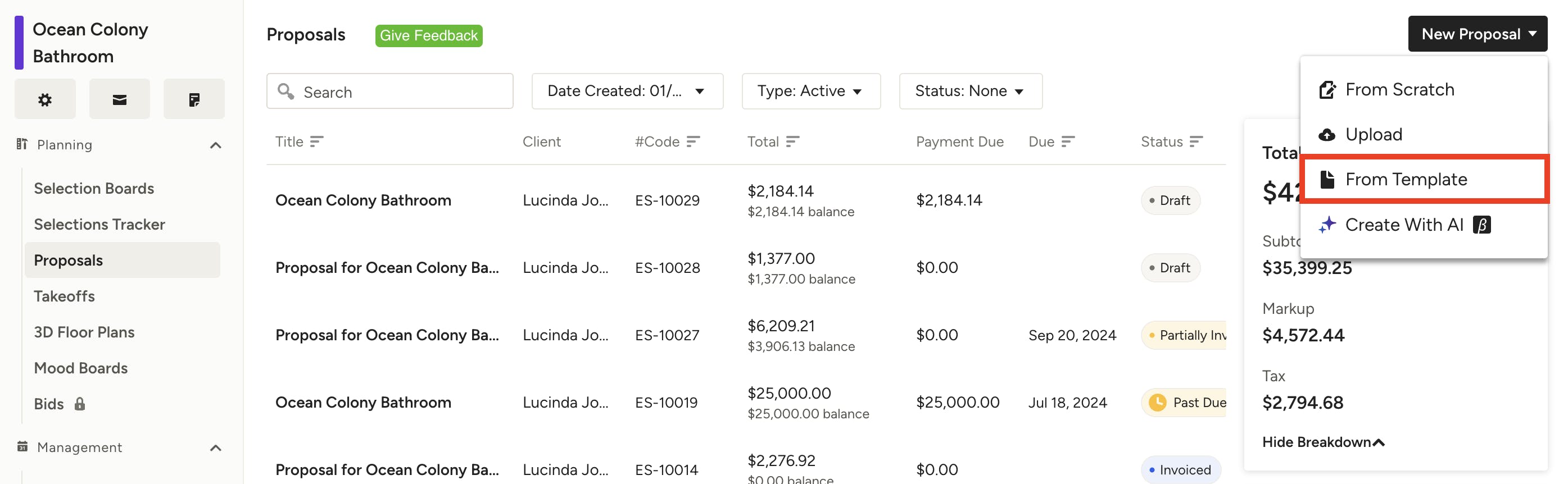Click the Give Feedback button

coord(428,35)
